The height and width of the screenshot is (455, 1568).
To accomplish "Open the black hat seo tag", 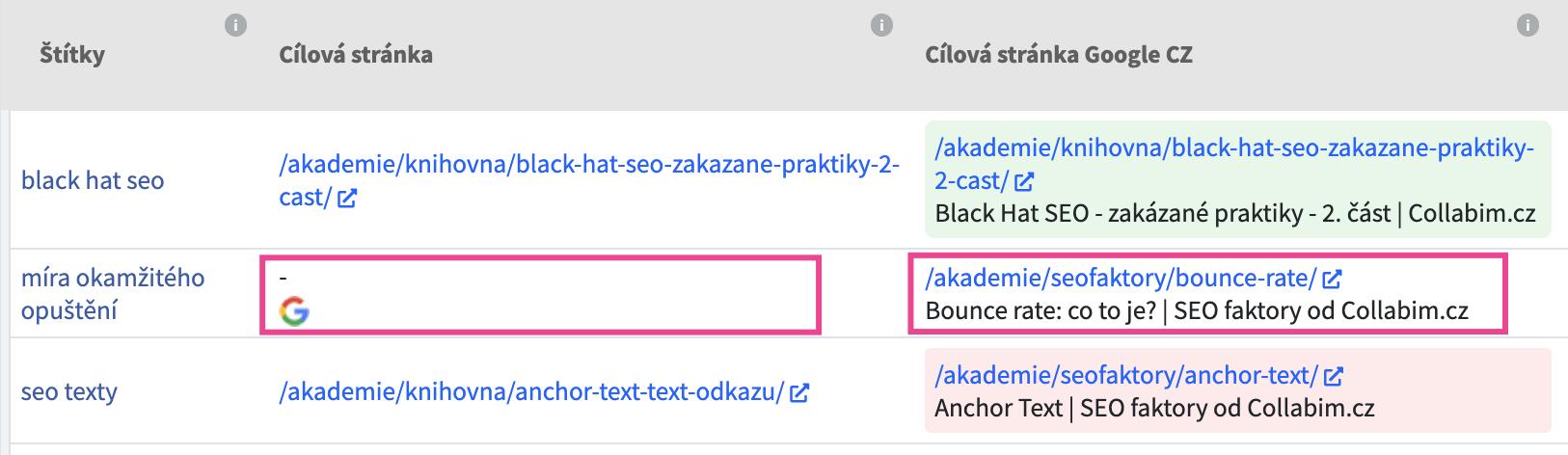I will pos(93,180).
